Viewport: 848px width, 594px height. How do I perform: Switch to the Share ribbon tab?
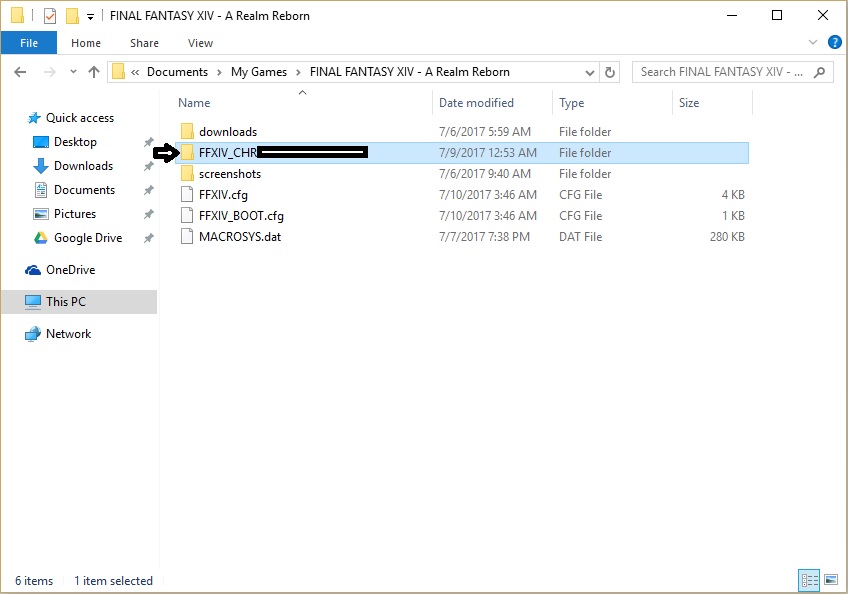[144, 43]
